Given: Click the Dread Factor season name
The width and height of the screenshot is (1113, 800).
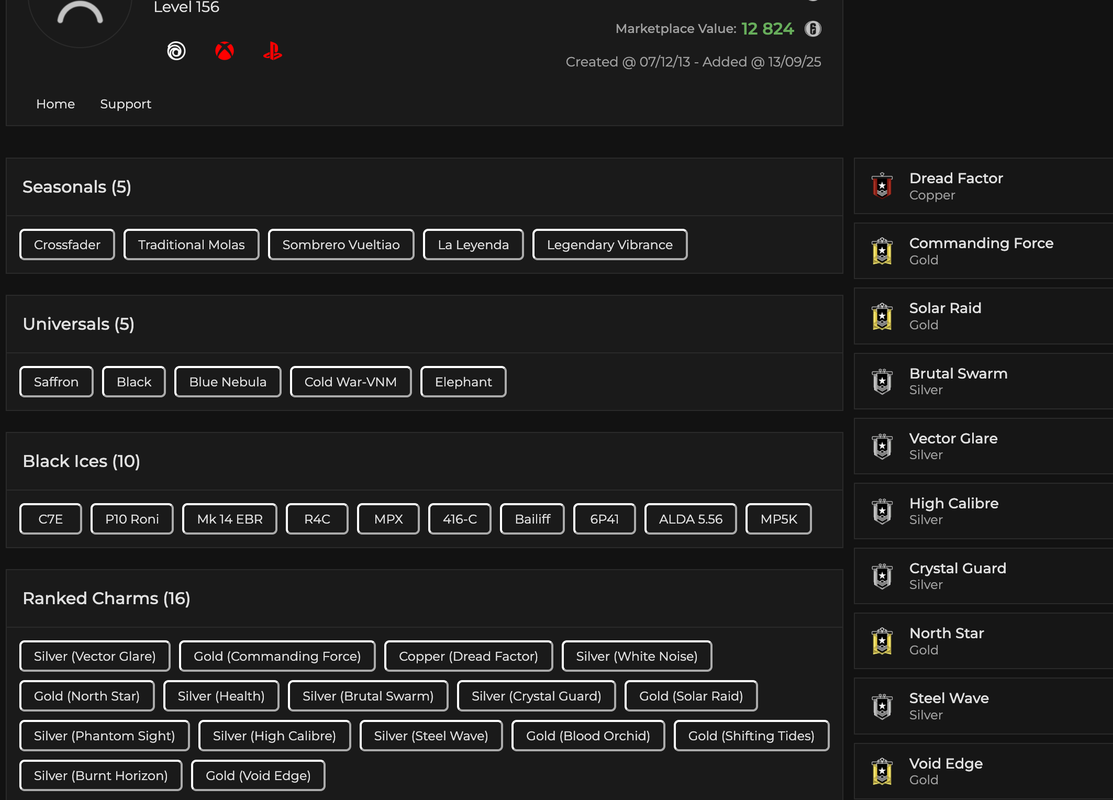Looking at the screenshot, I should coord(956,178).
